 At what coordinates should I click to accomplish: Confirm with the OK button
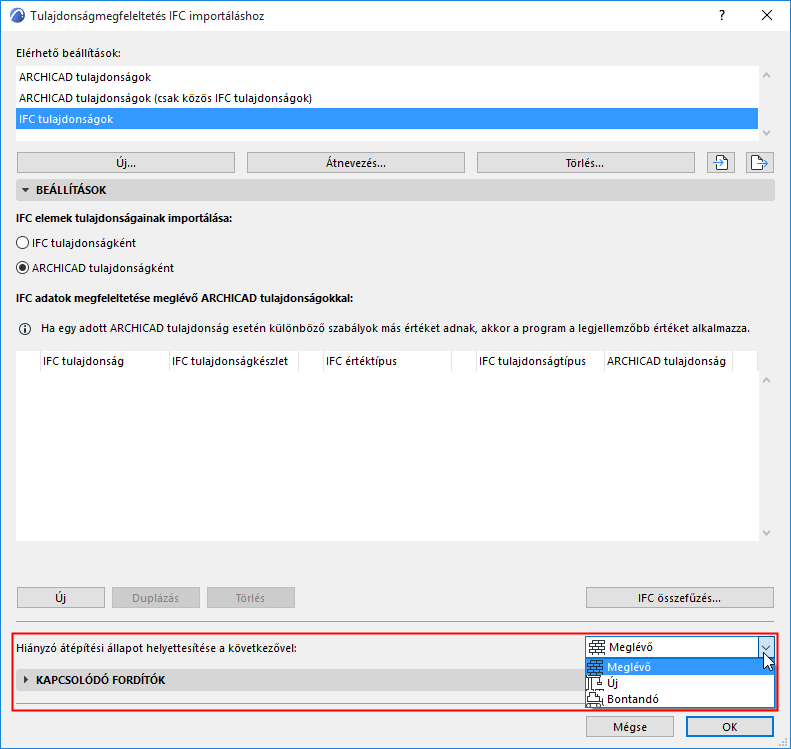[729, 727]
